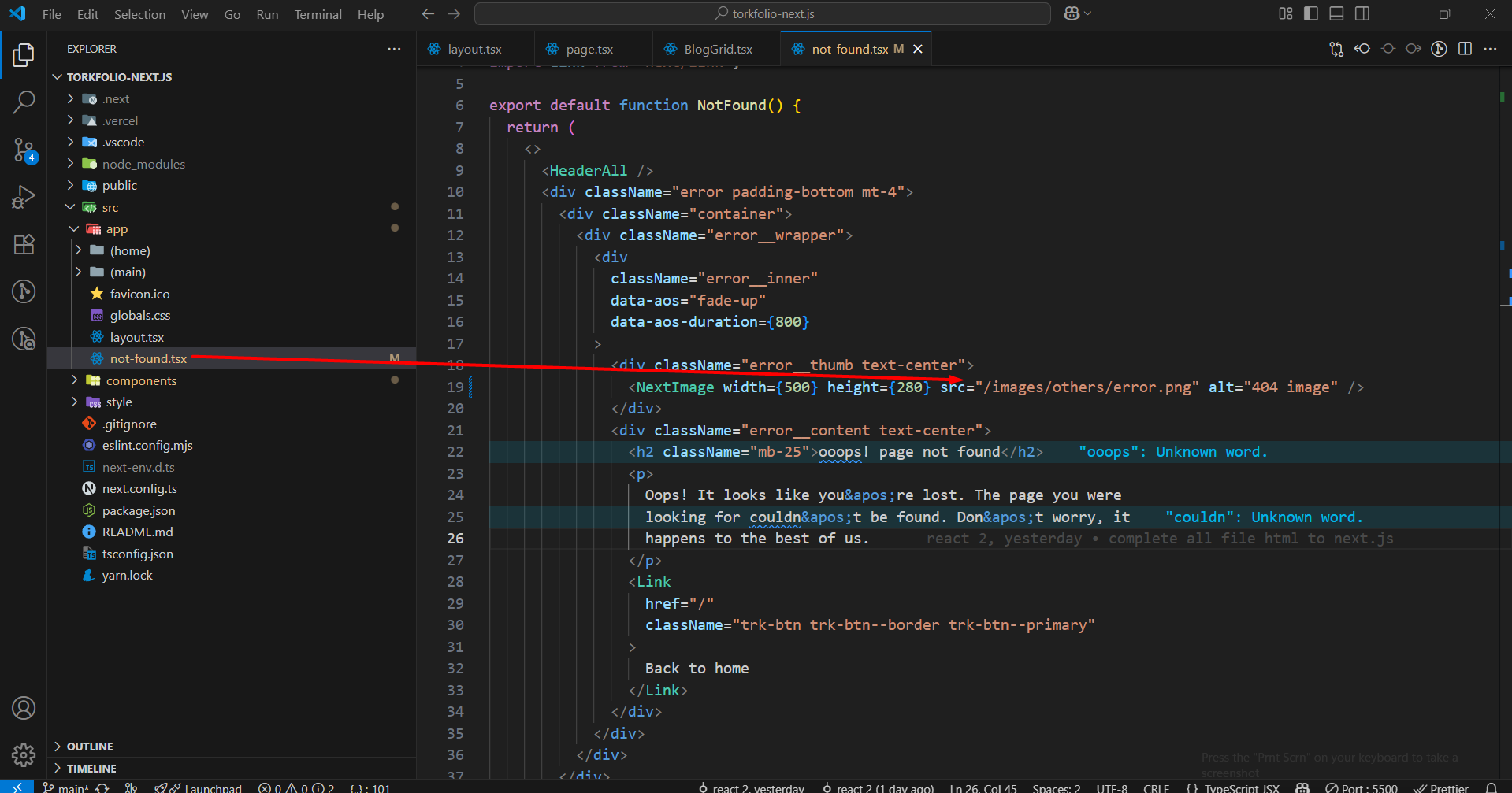Click Customize Layout icon in title bar
Image resolution: width=1512 pixels, height=793 pixels.
tap(1286, 13)
